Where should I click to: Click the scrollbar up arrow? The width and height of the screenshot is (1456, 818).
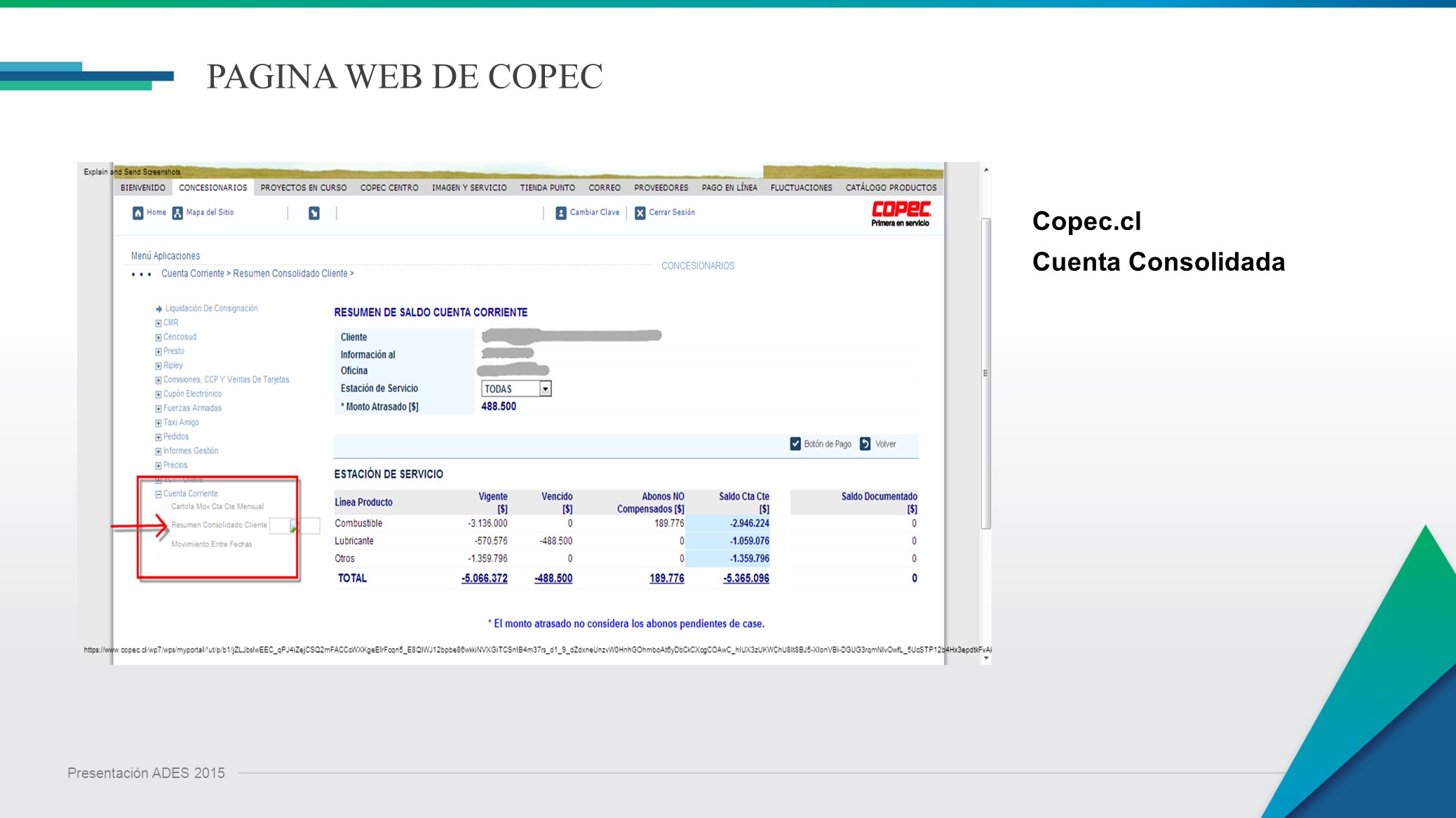click(986, 170)
